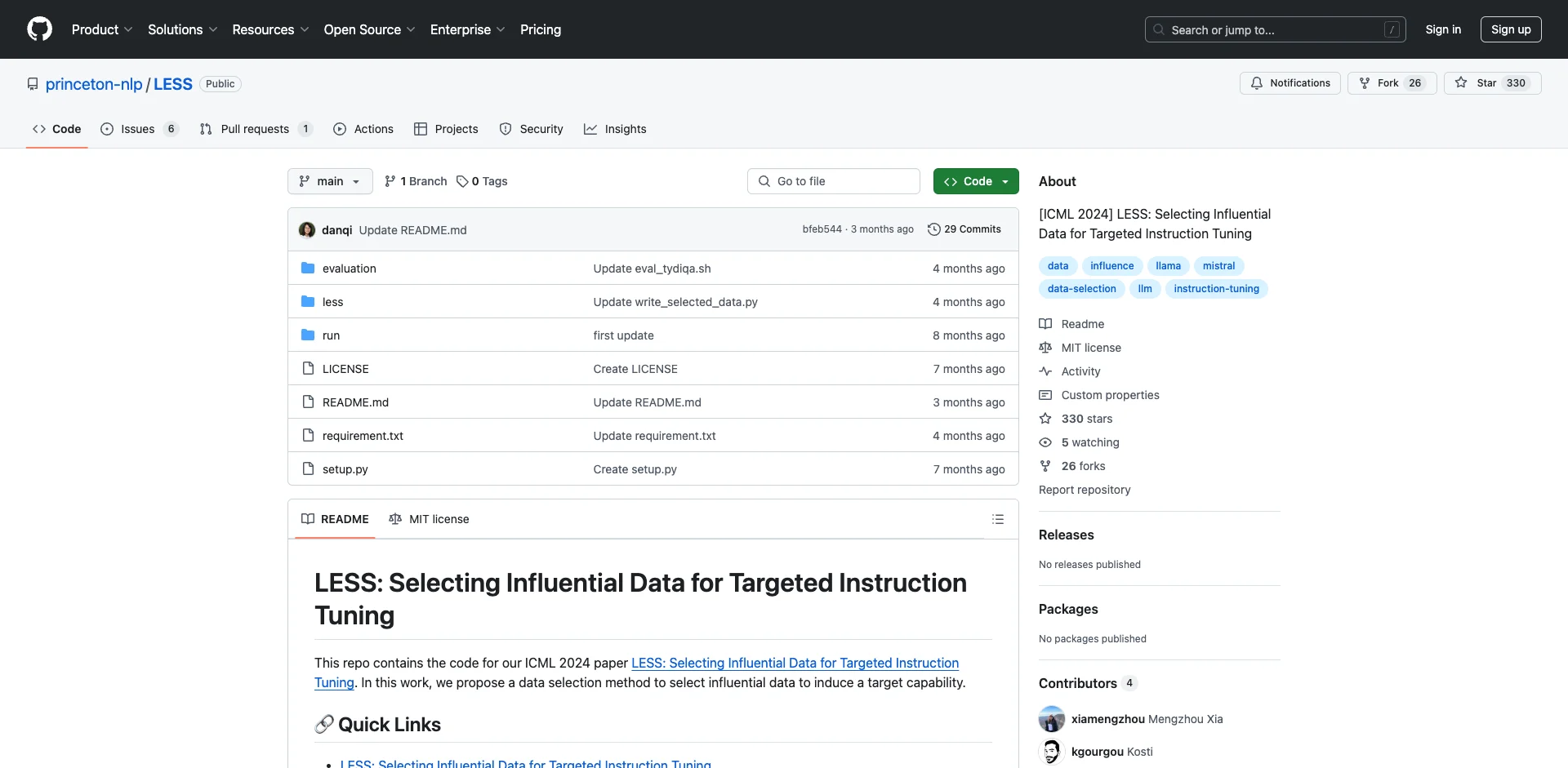
Task: View the Security tab
Action: pos(531,129)
